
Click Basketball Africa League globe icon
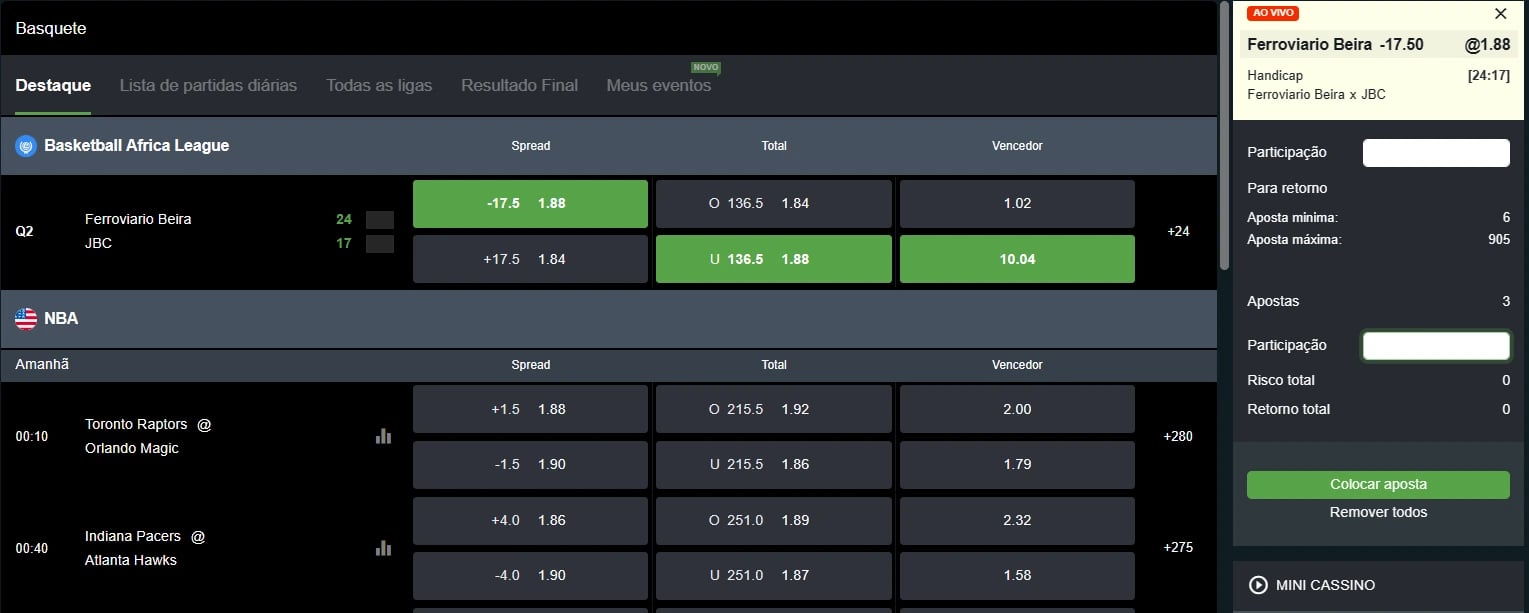pyautogui.click(x=26, y=146)
